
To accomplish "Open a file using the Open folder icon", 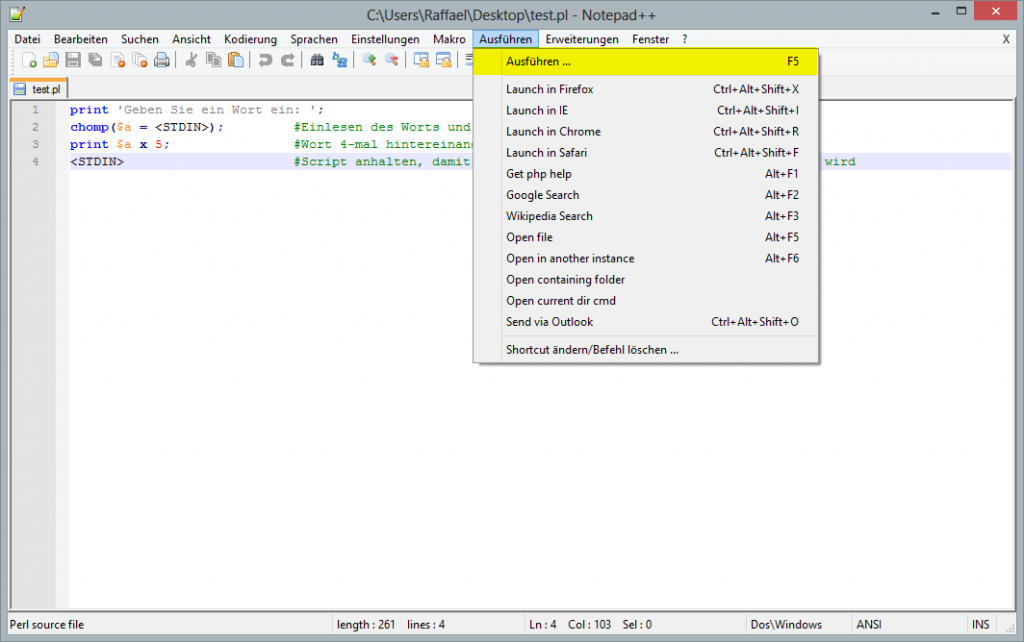I will point(49,60).
